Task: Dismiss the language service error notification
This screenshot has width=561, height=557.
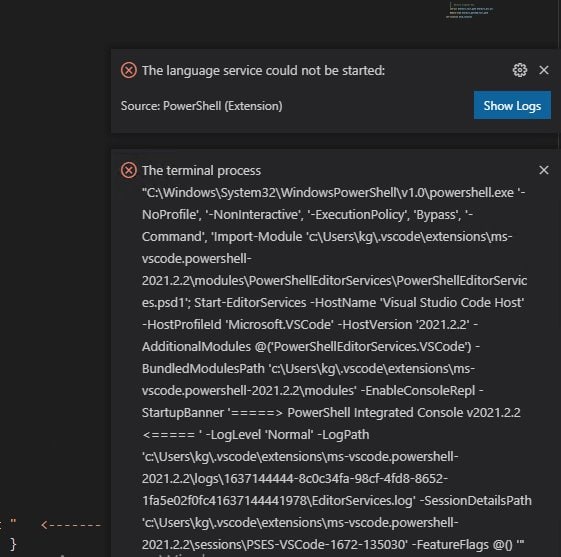Action: [544, 70]
